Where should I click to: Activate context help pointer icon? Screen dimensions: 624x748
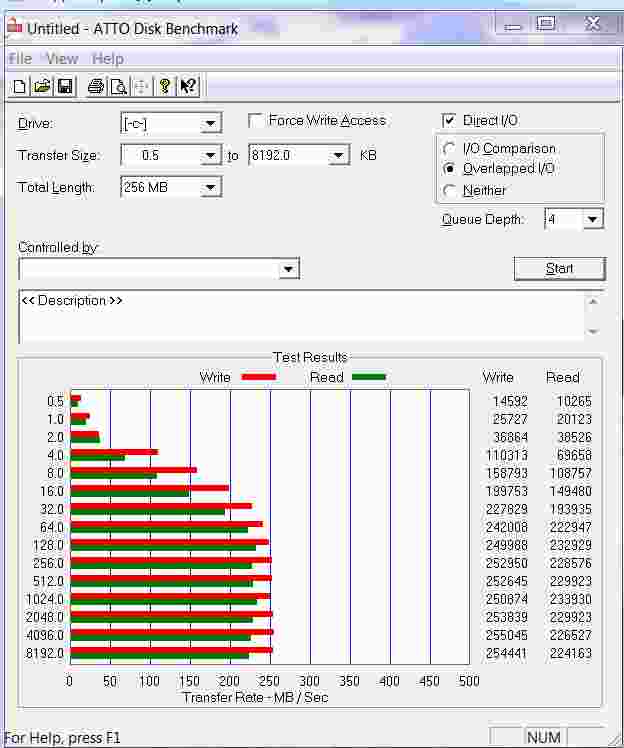click(x=188, y=86)
